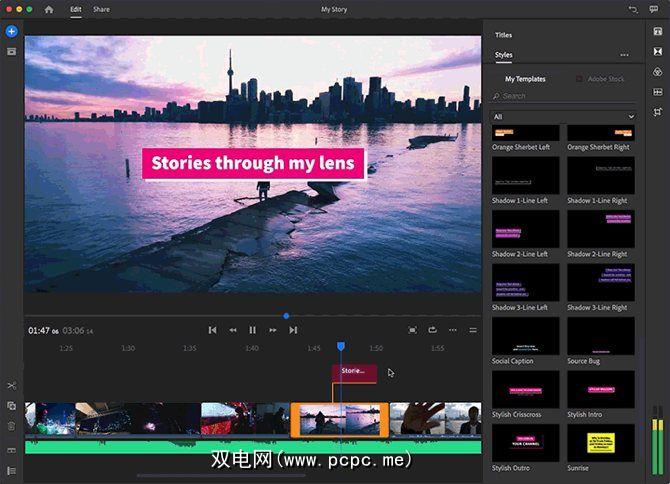This screenshot has height=484, width=670.
Task: Select the My Templates tab
Action: pos(525,79)
